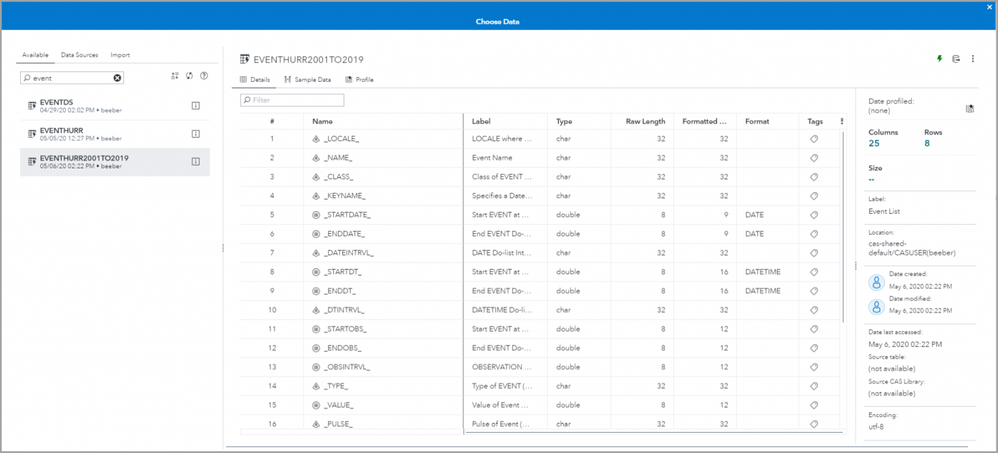Click the sort options icon above the table list
This screenshot has height=453, width=998.
[175, 76]
